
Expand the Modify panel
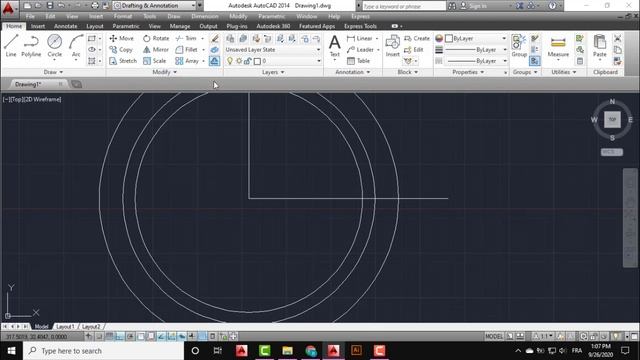tap(164, 72)
